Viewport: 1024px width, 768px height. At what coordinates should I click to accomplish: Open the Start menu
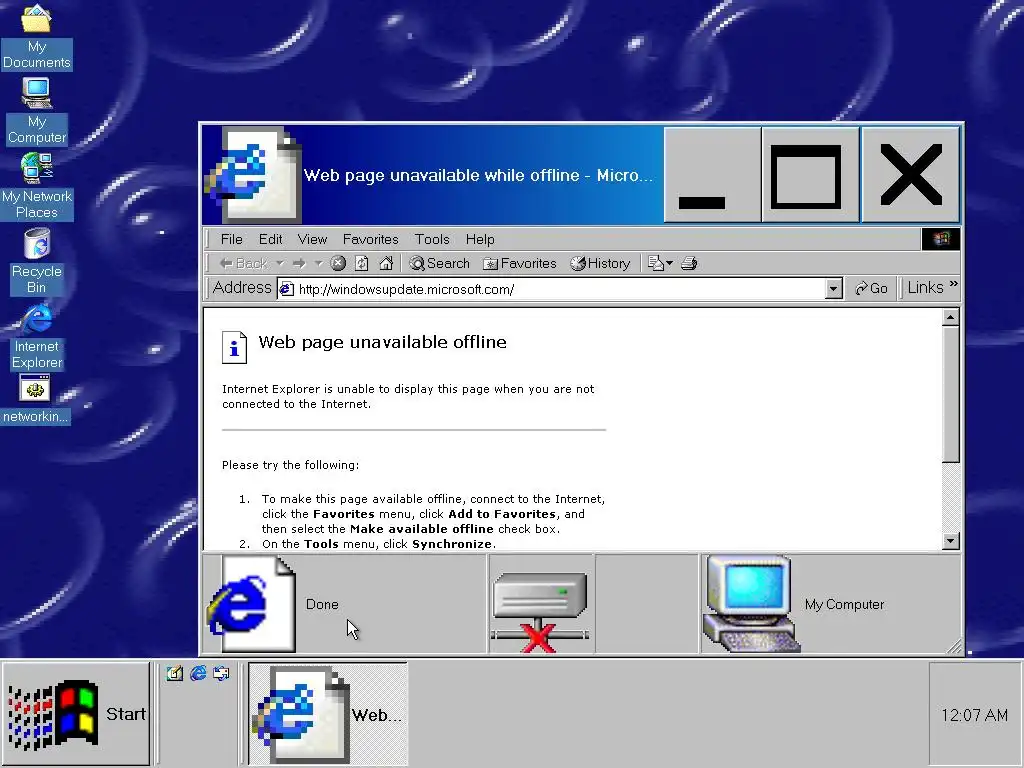pyautogui.click(x=76, y=713)
